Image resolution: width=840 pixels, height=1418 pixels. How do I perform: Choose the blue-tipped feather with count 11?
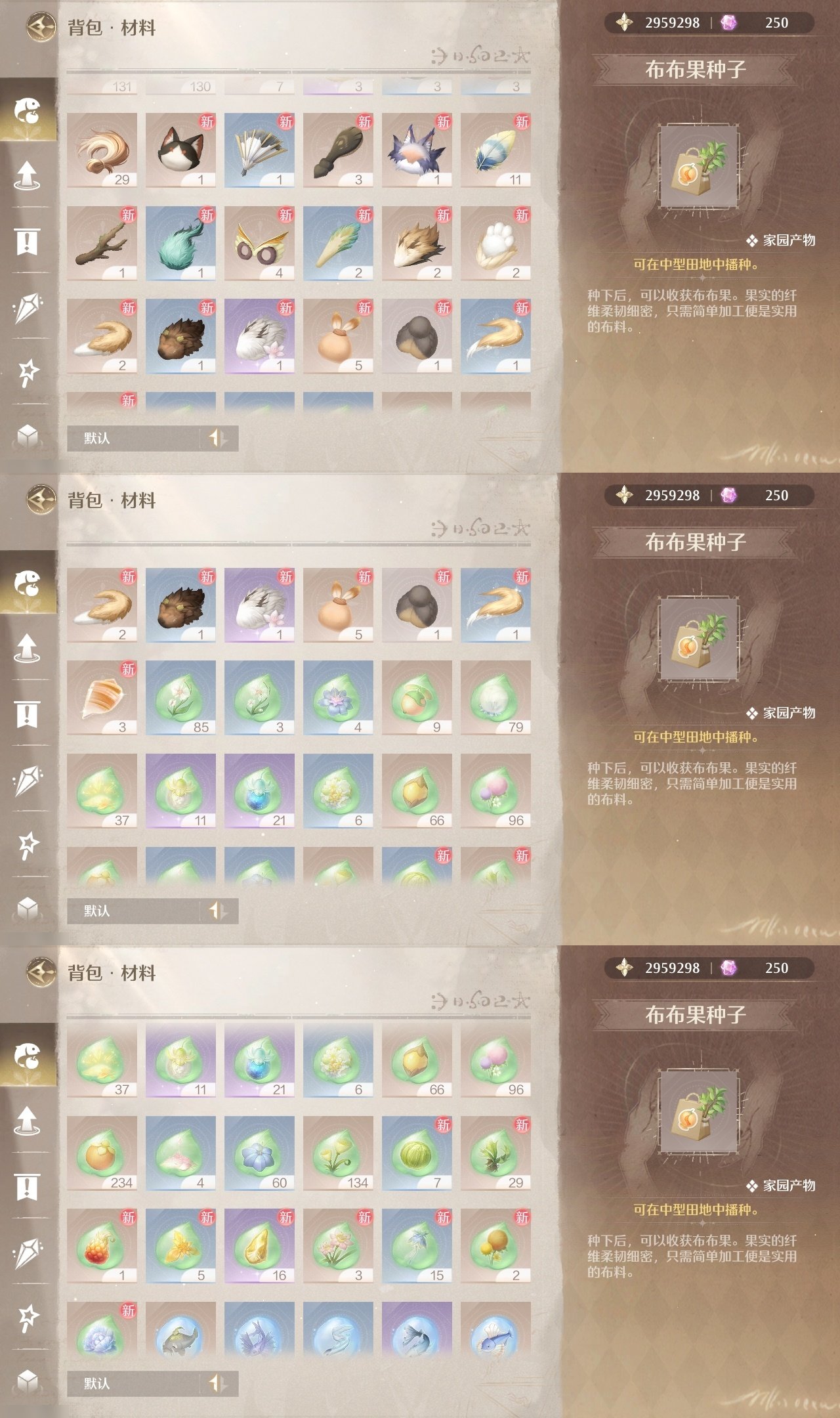point(495,150)
